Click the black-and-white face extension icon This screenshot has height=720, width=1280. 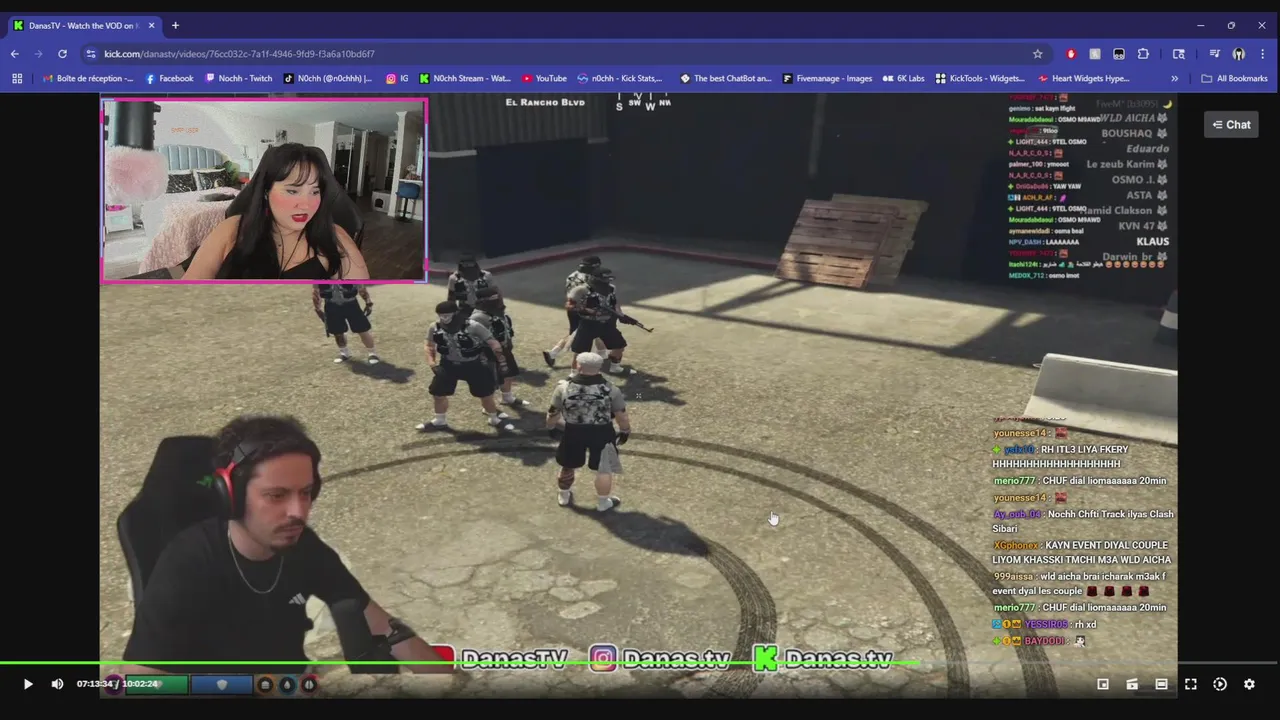click(1119, 54)
